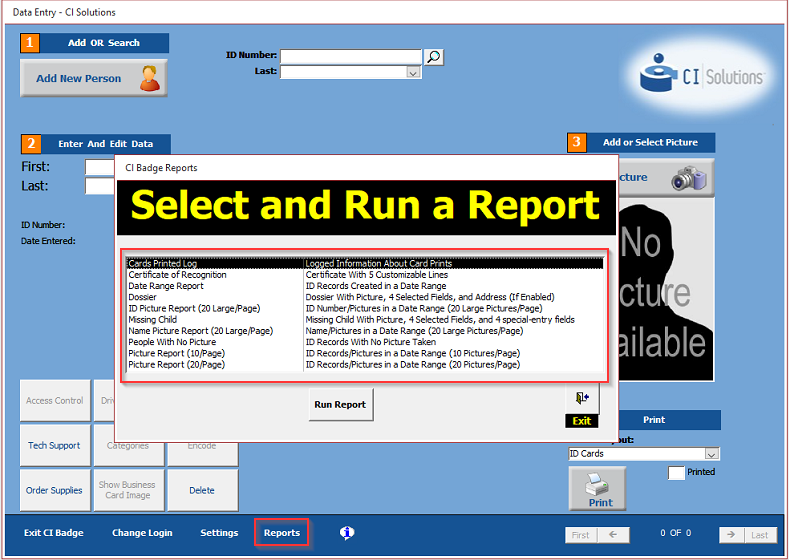The width and height of the screenshot is (789, 560).
Task: Click 'ID Records With No Picture Taken' description
Action: point(371,342)
